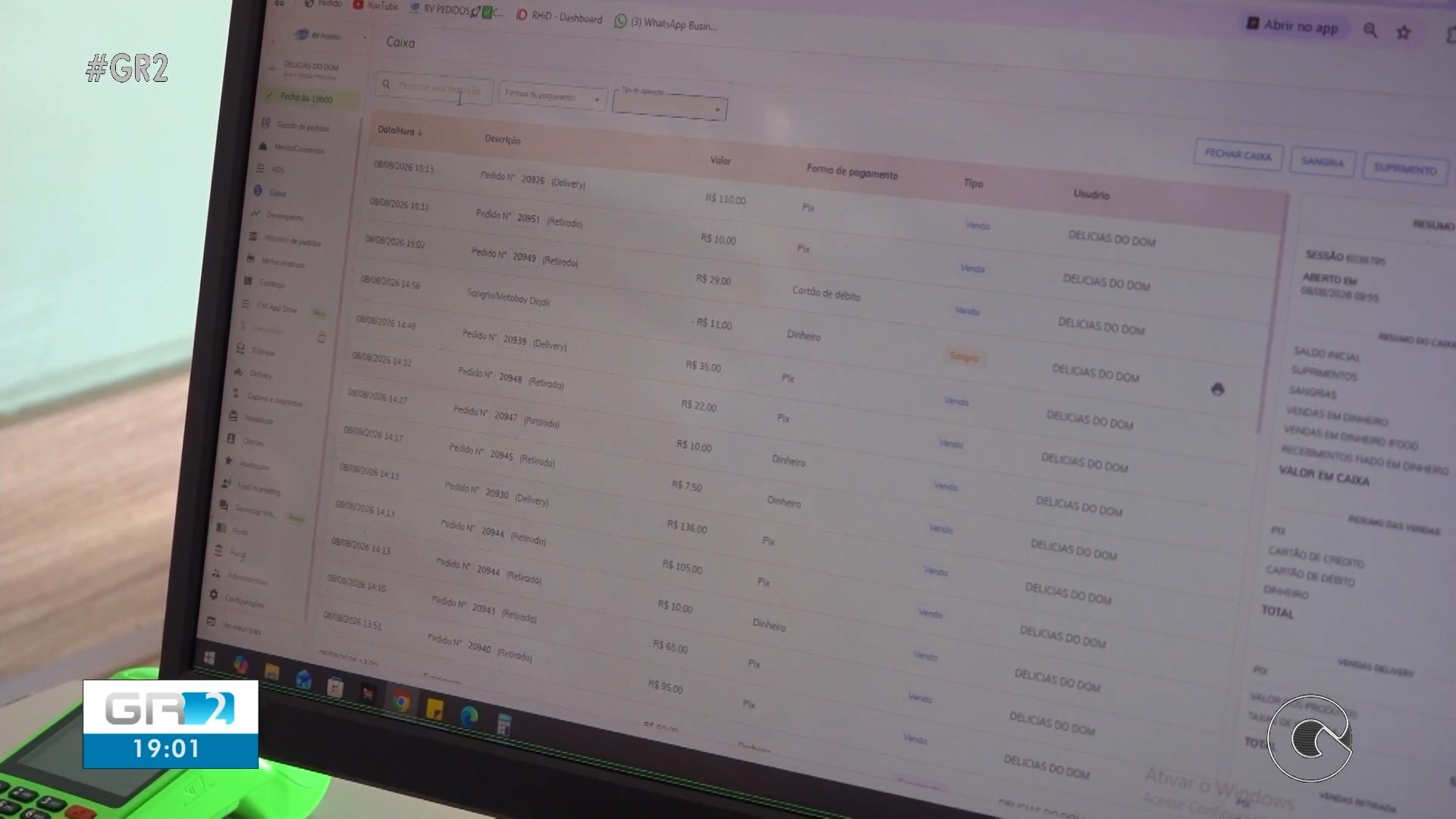The image size is (1456, 819).
Task: Select the Pedido Nº 20940 (Retirada) row
Action: point(480,647)
